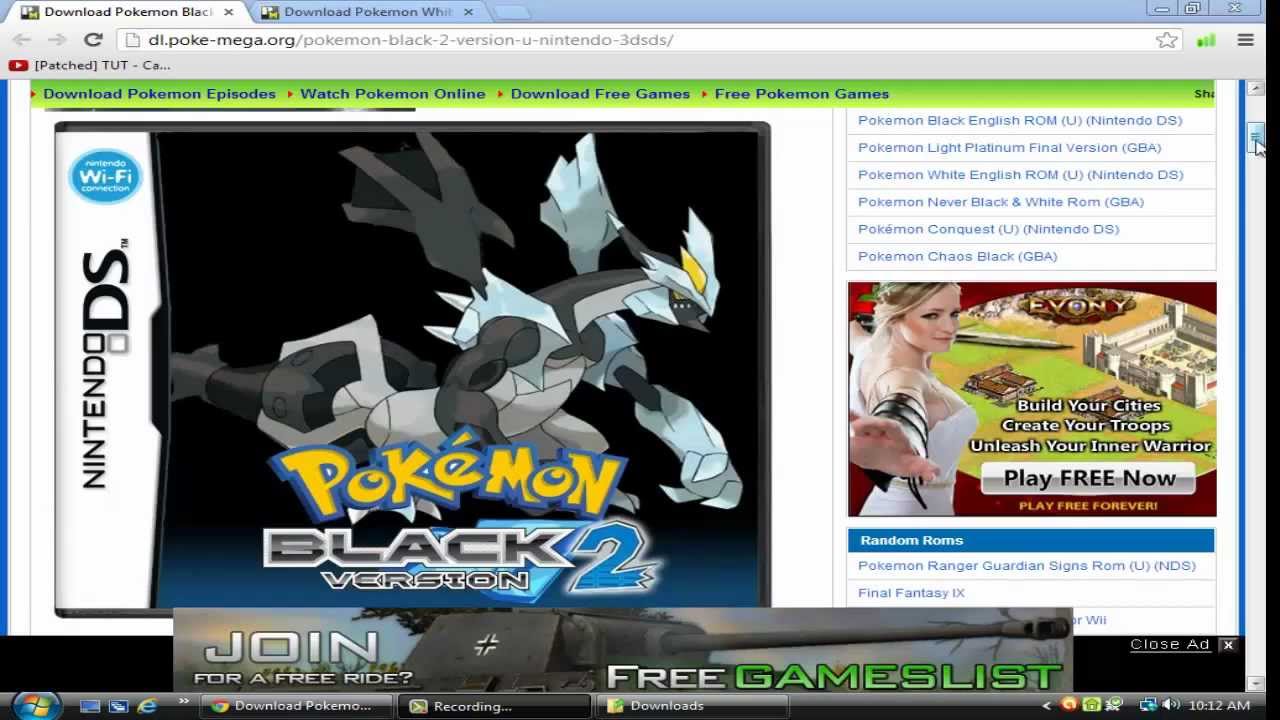Click the page scrollbar thumb
The image size is (1280, 720).
1256,137
